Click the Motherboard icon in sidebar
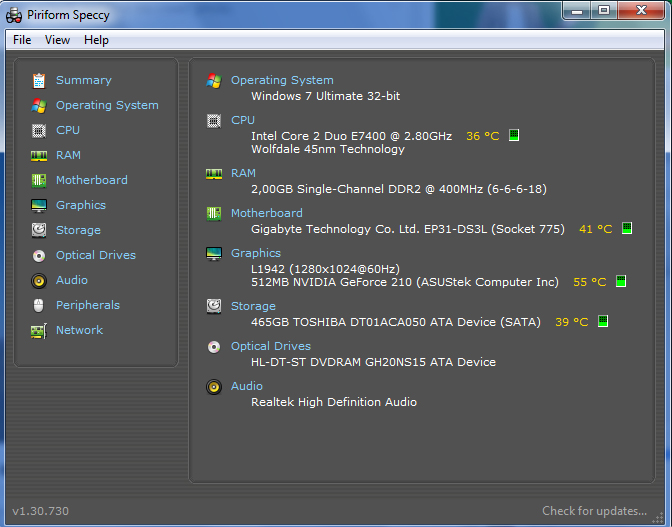 click(39, 180)
